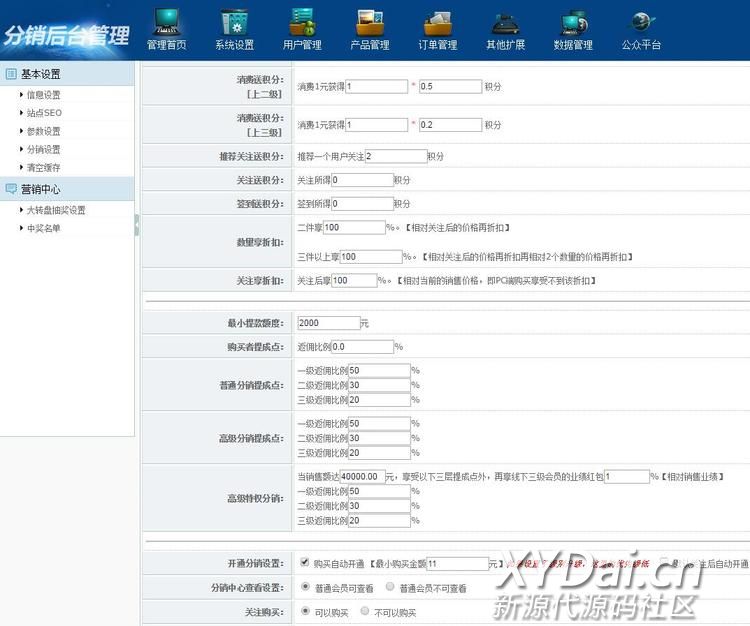The image size is (750, 626).
Task: Choose the 普通会员不可查看 radio button
Action: point(390,588)
